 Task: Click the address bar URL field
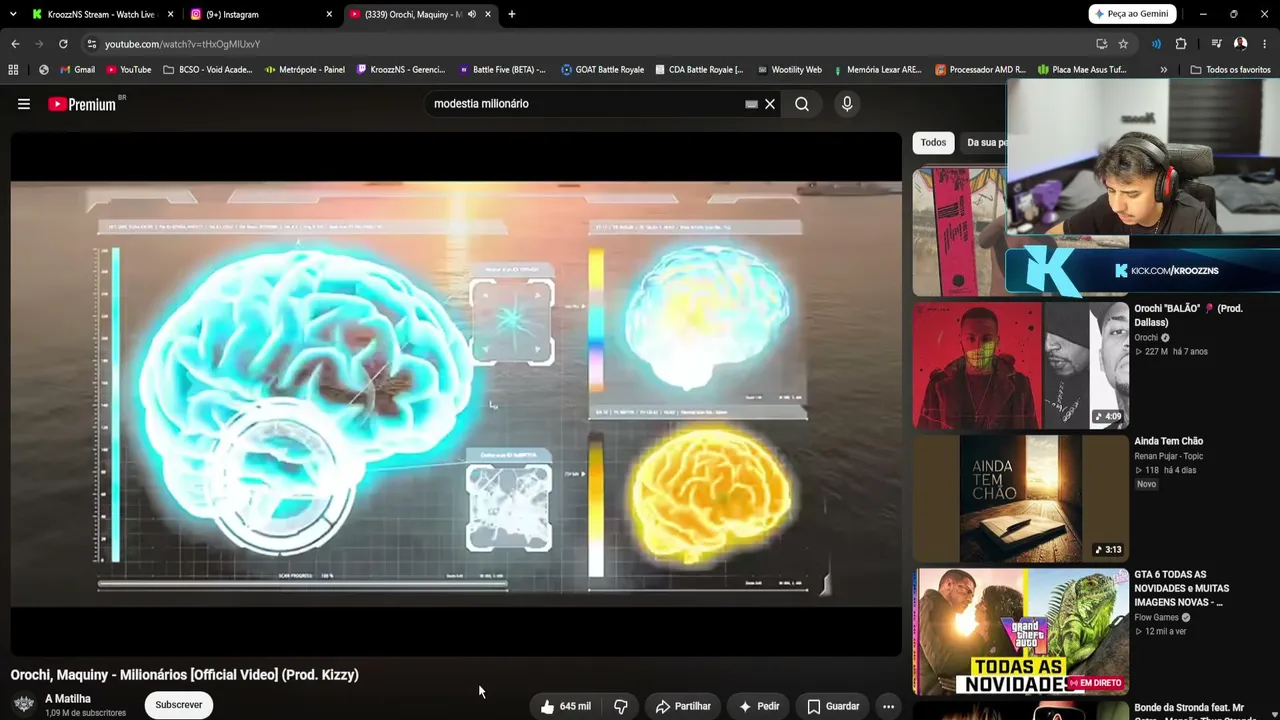tap(590, 44)
